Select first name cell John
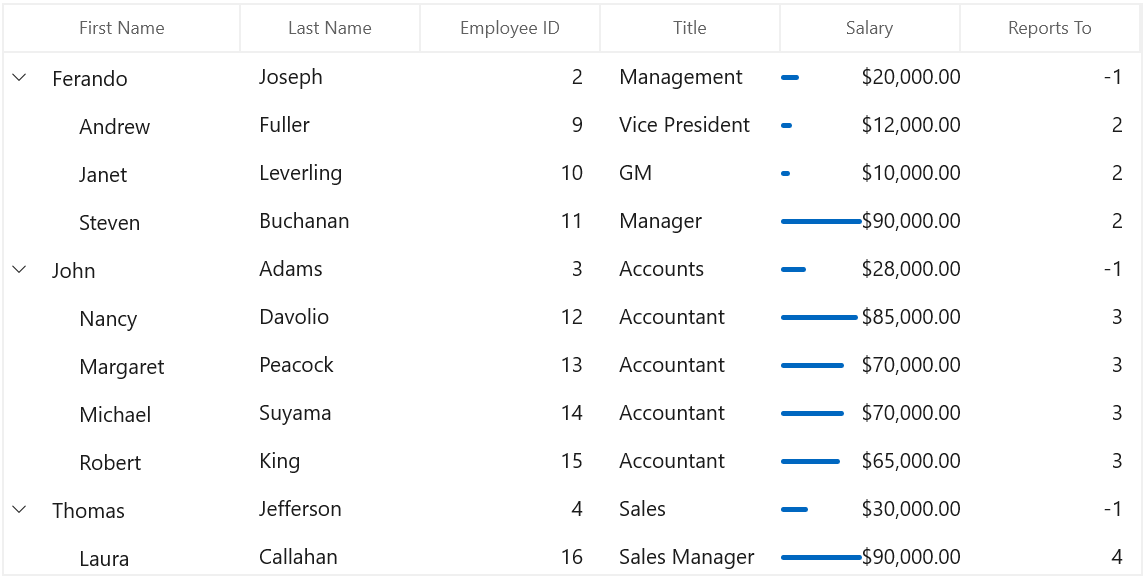This screenshot has height=579, width=1146. (x=74, y=270)
